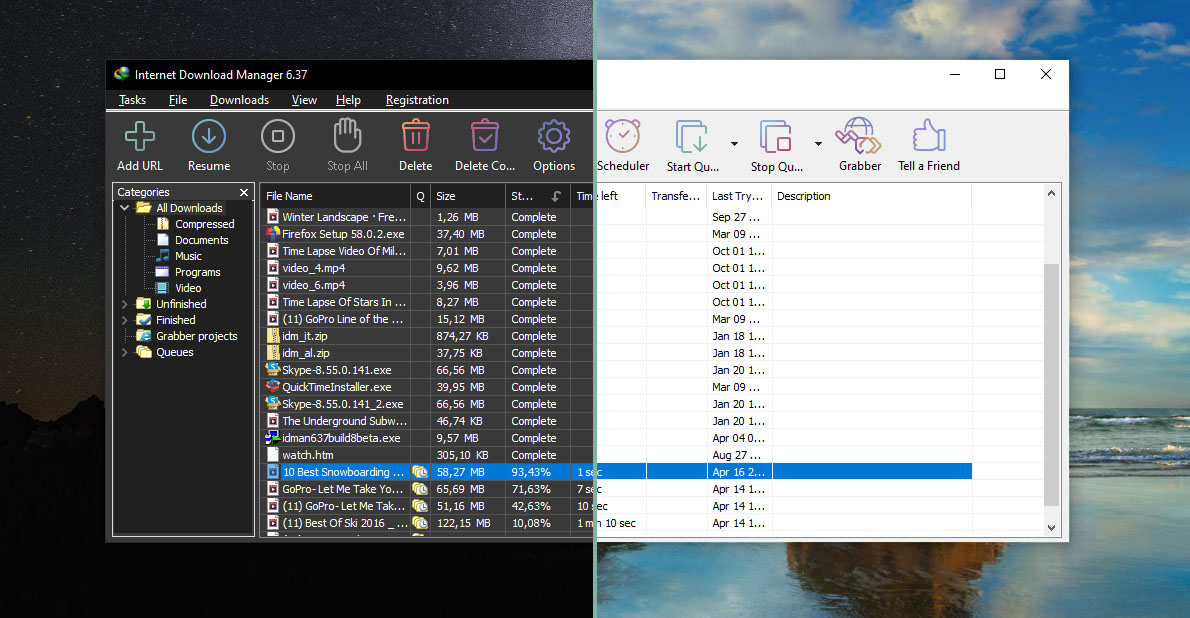The width and height of the screenshot is (1190, 618).
Task: Open the Registration menu
Action: pyautogui.click(x=417, y=100)
